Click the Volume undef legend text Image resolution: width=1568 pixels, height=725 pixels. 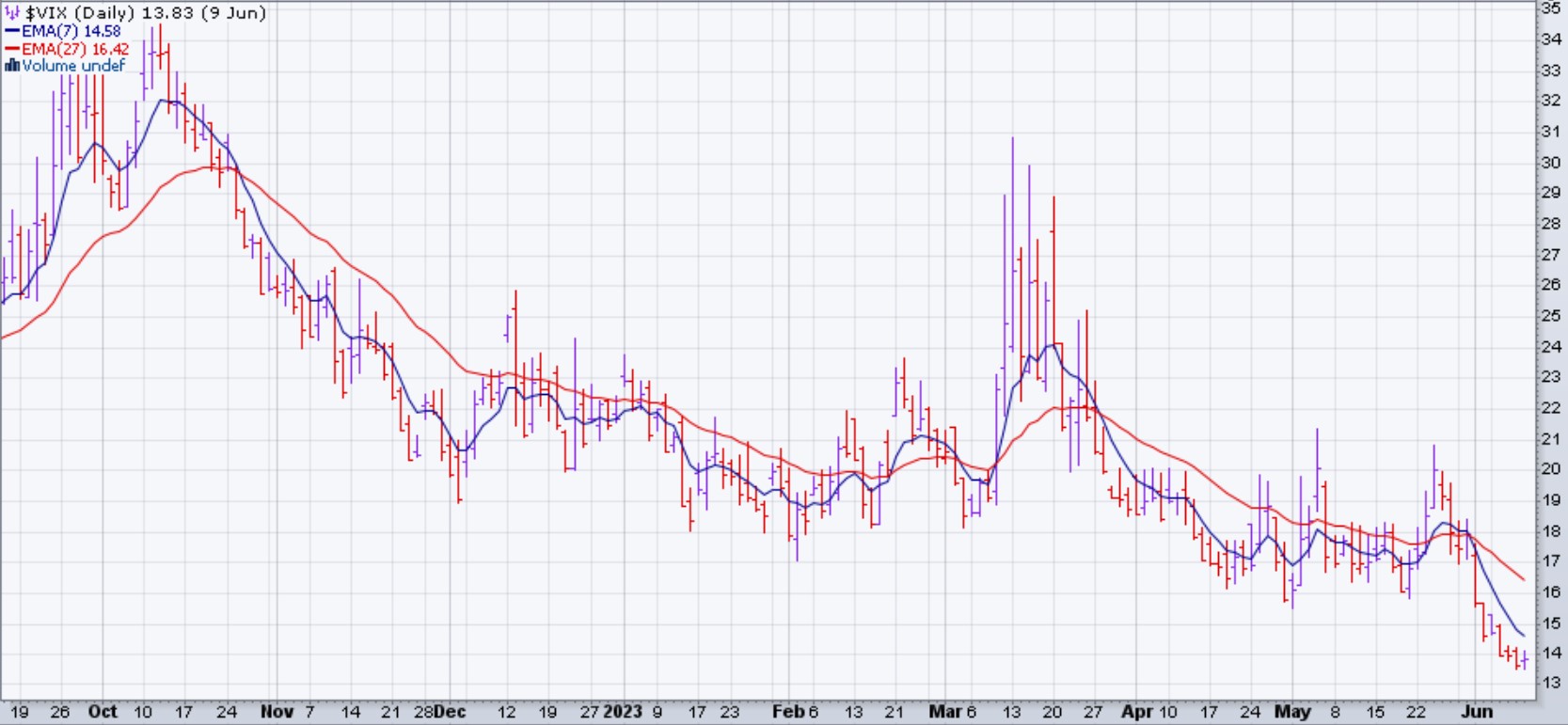coord(73,66)
